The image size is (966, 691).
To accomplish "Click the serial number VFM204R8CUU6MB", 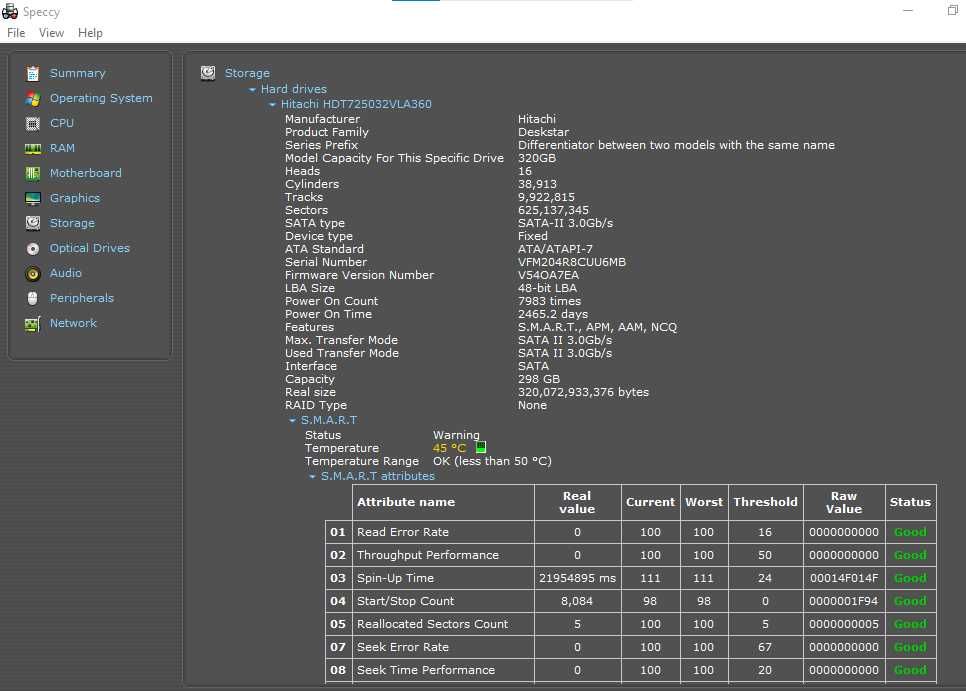I will [x=572, y=262].
